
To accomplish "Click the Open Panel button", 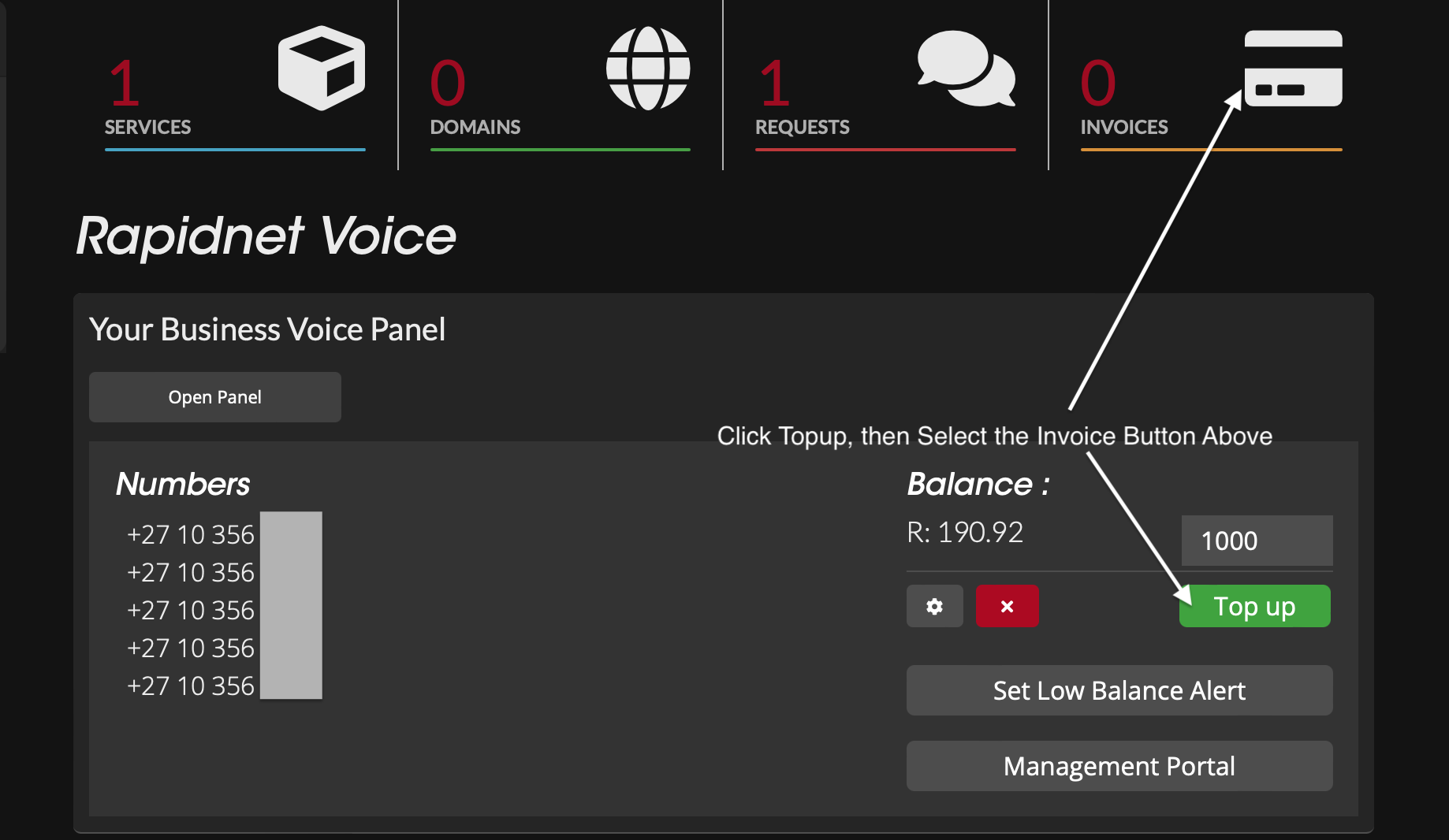I will [x=214, y=397].
